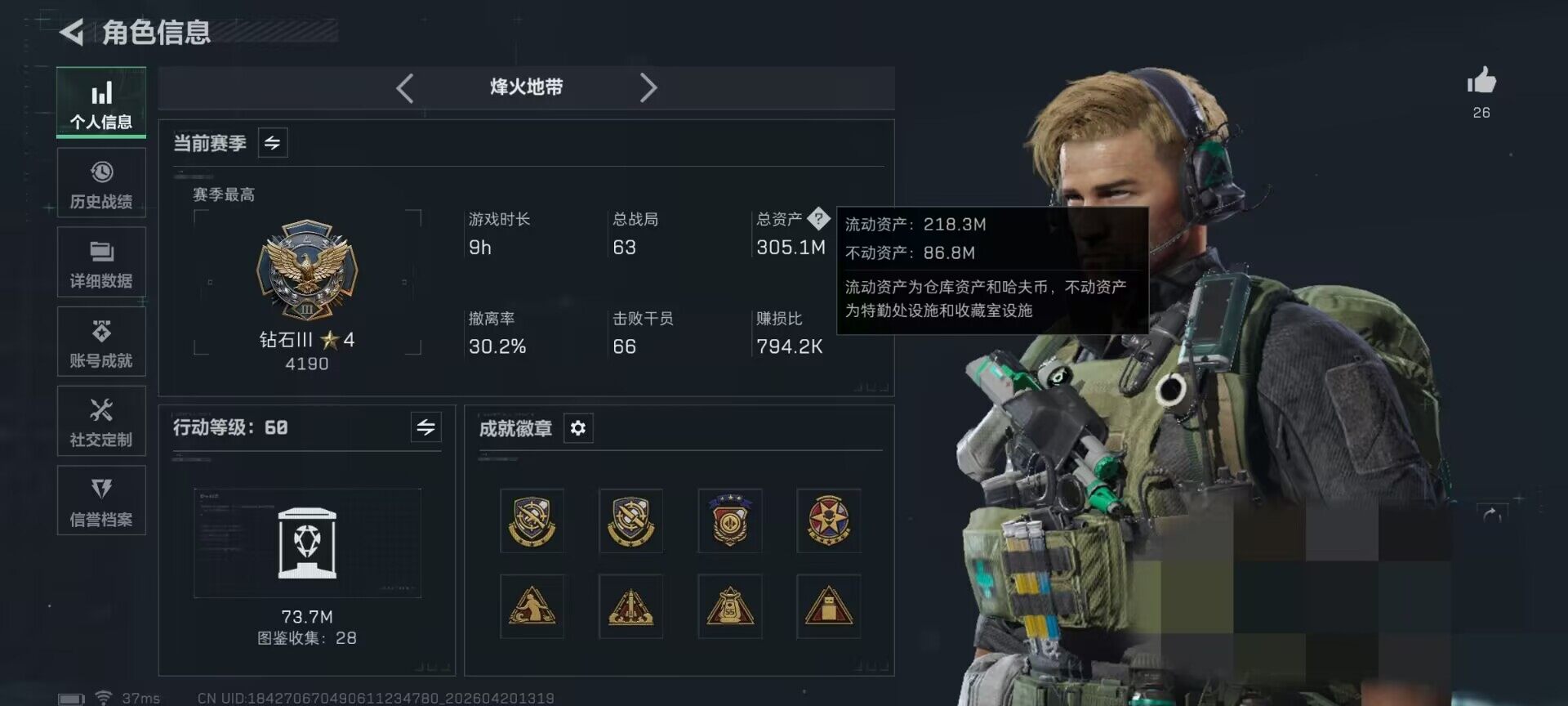Screen dimensions: 1568x706
Task: Click the share arrow icon near the character
Action: pos(1491,514)
